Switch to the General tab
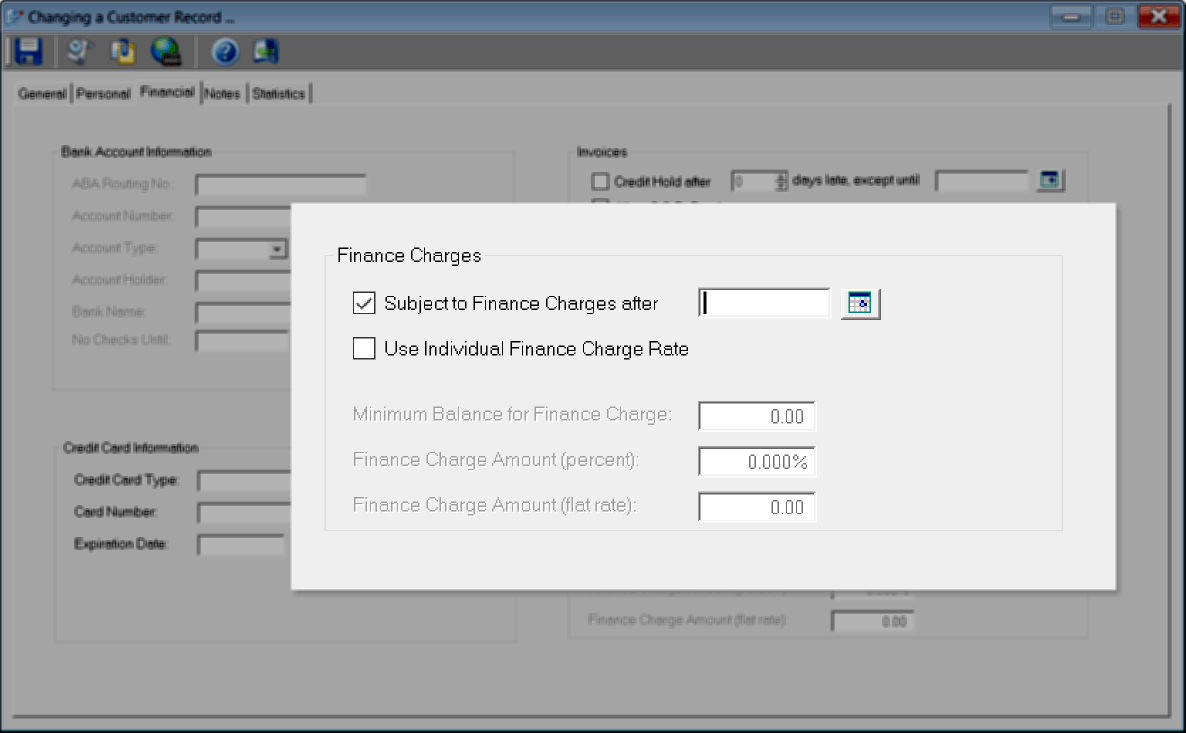The image size is (1186, 733). (42, 94)
